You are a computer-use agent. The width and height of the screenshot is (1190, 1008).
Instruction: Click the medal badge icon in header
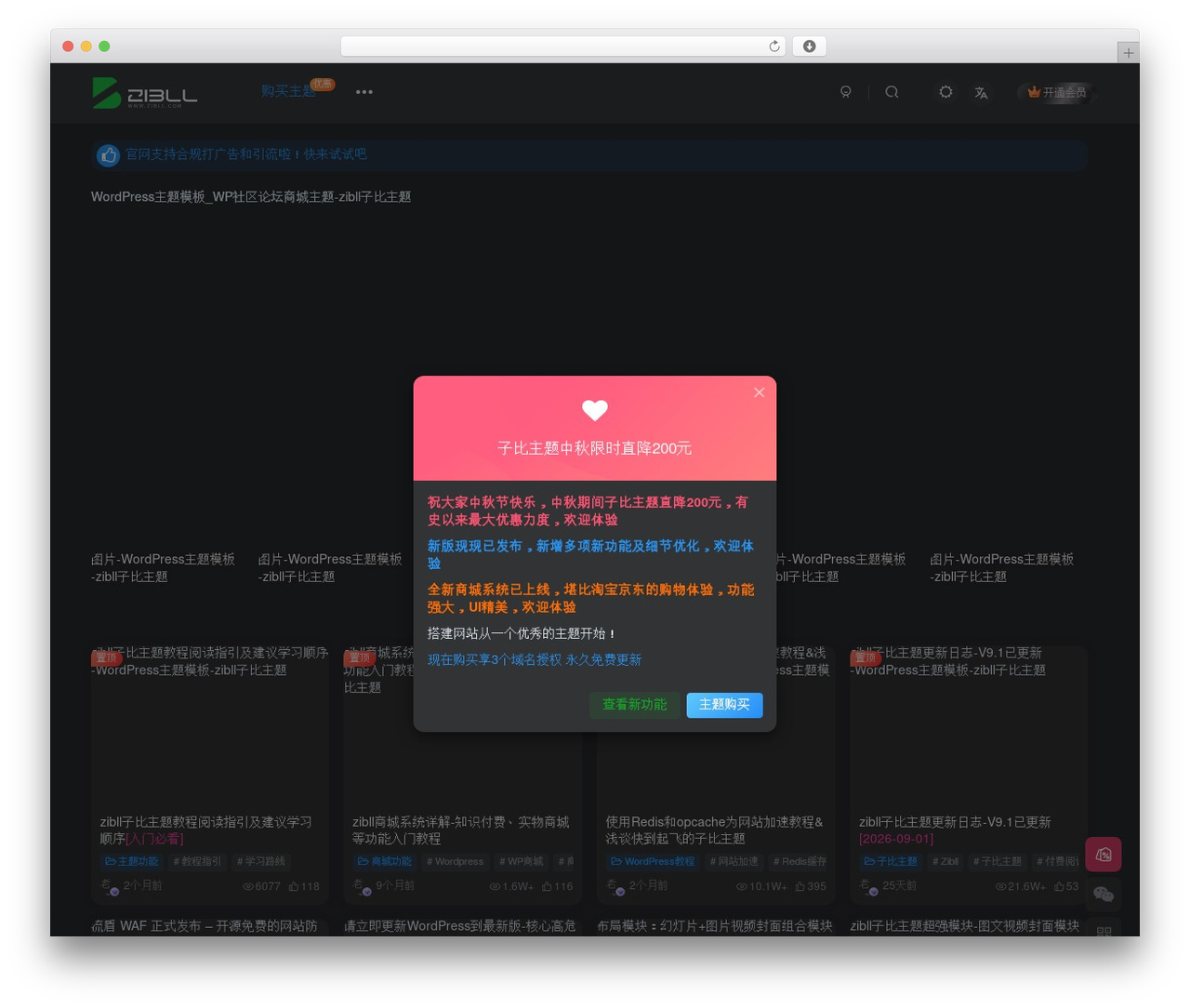845,92
